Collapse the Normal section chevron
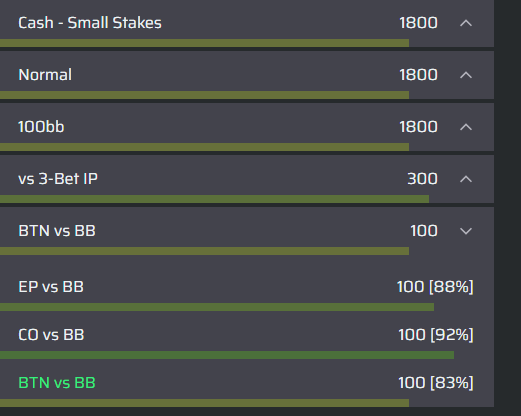The width and height of the screenshot is (521, 416). point(466,75)
